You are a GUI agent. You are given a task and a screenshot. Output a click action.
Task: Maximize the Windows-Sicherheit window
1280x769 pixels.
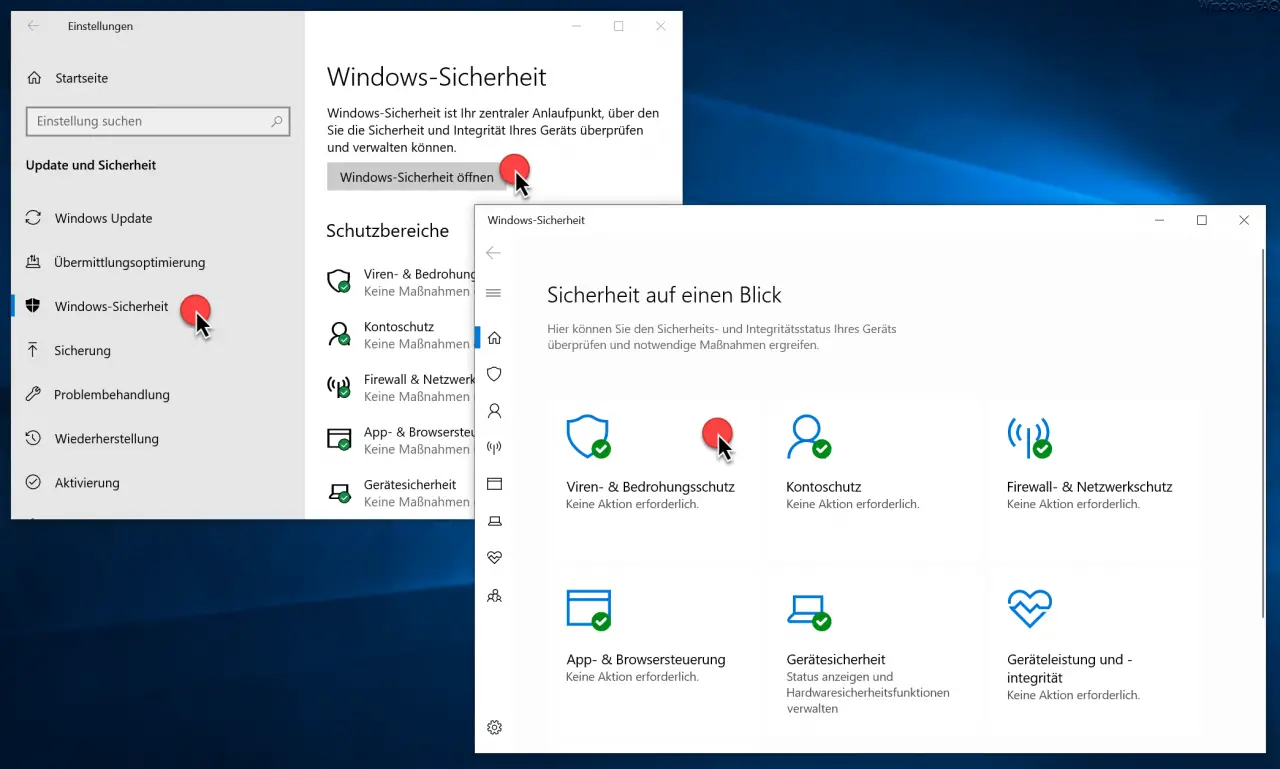[1202, 220]
